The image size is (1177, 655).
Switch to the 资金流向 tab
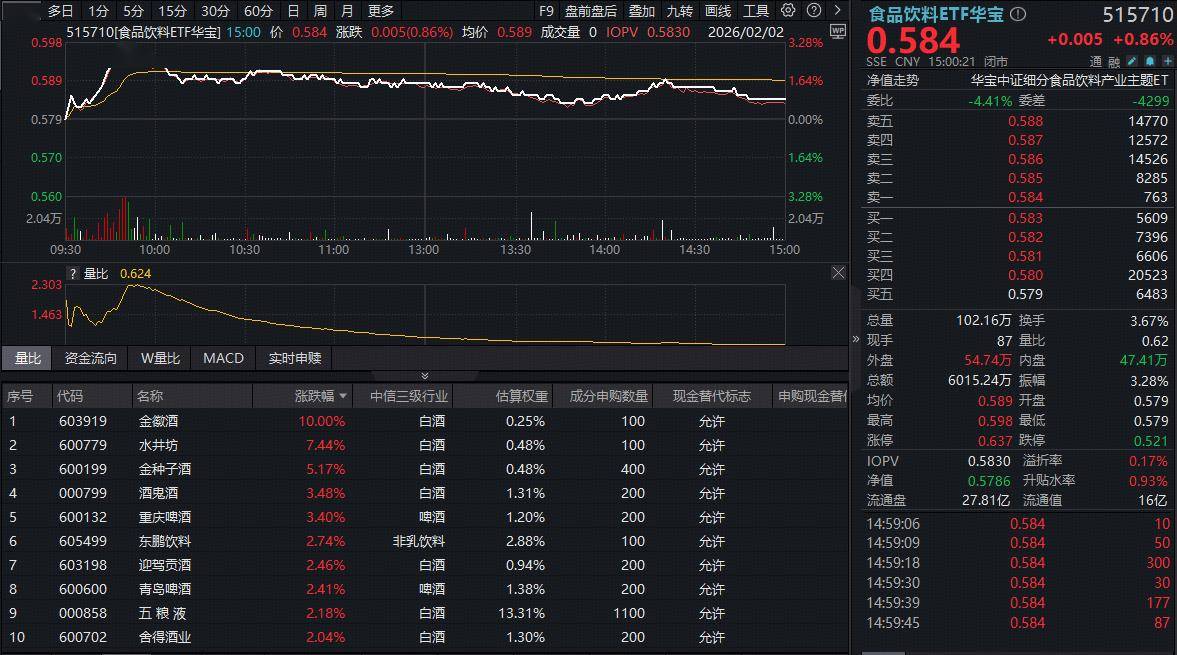(x=91, y=358)
